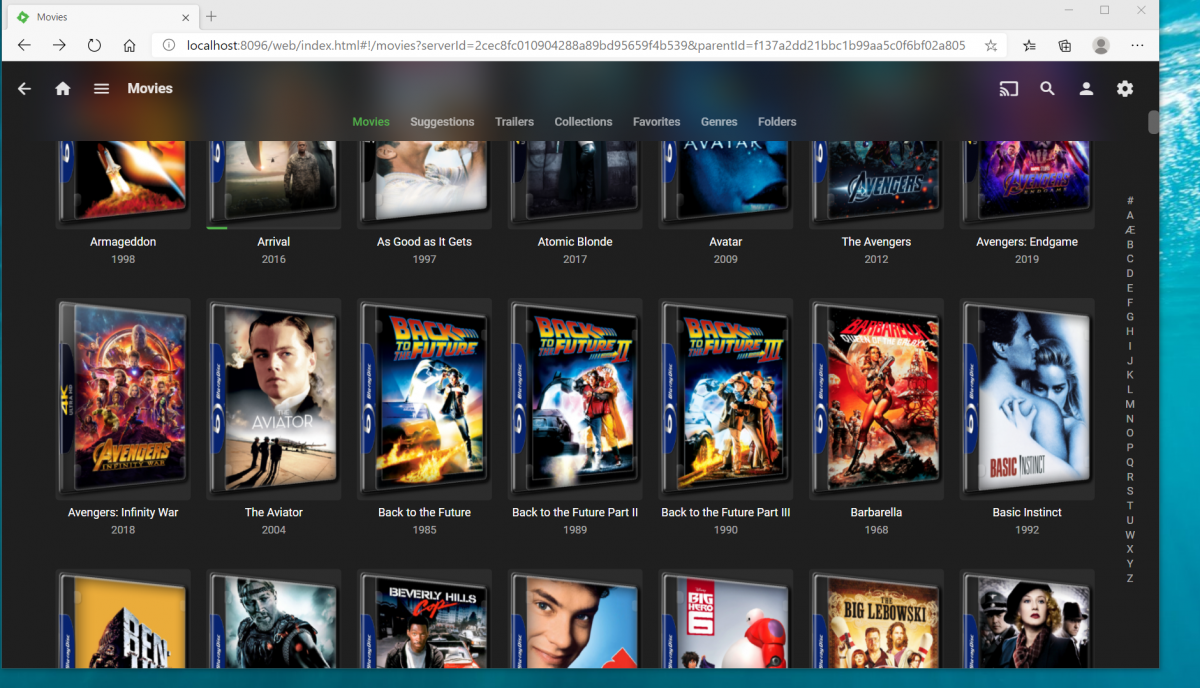This screenshot has height=688, width=1200.
Task: Jump to letter Æ in alphabet picker
Action: pos(1130,230)
